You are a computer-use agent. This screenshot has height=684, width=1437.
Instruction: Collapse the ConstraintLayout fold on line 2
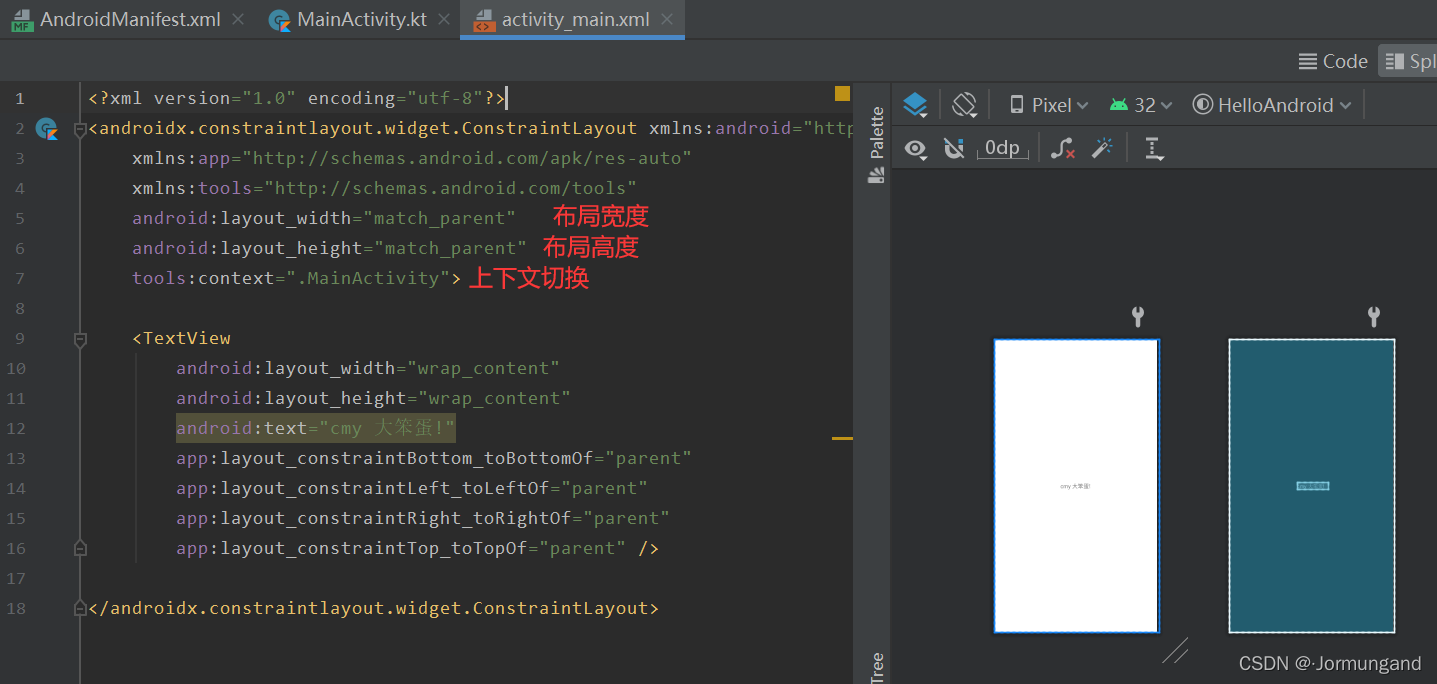click(x=80, y=129)
